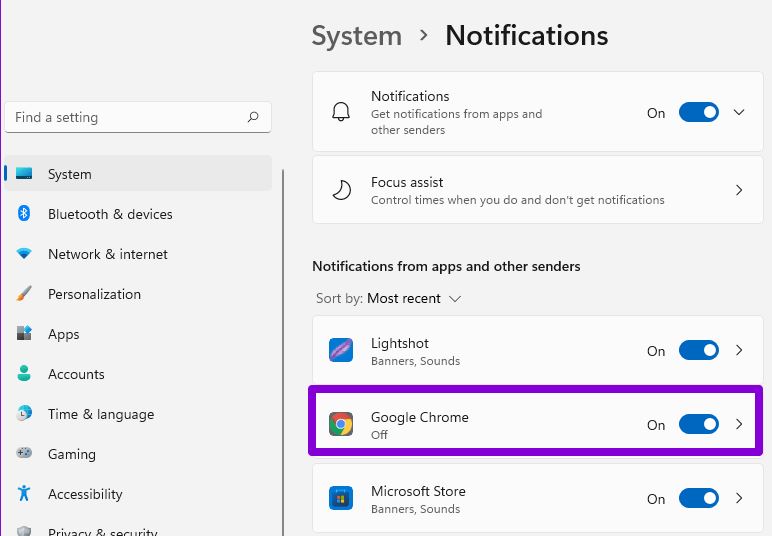Viewport: 772px width, 536px height.
Task: Click the Google Chrome app icon
Action: pyautogui.click(x=341, y=424)
